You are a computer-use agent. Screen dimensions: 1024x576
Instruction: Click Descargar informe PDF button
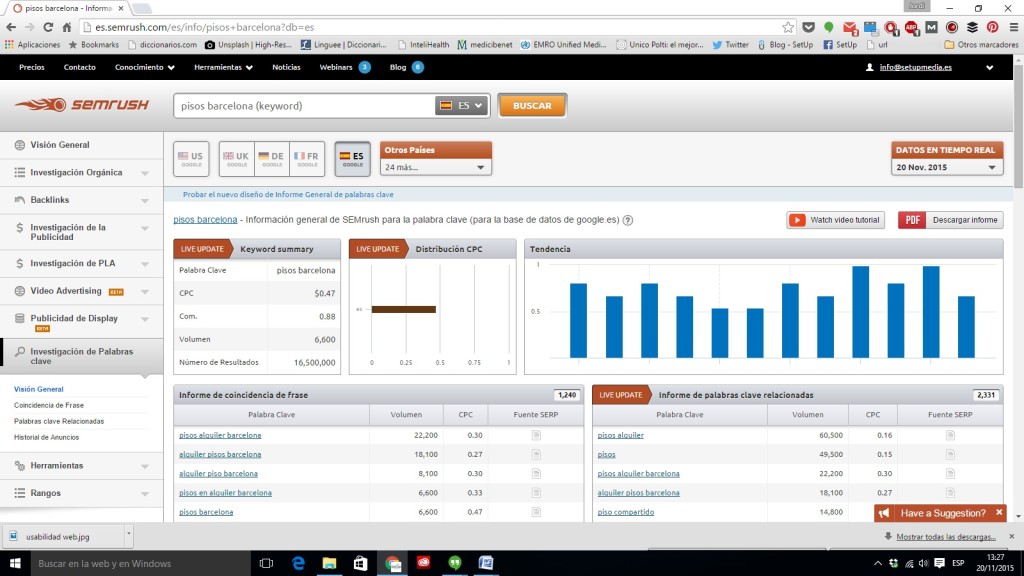[950, 220]
